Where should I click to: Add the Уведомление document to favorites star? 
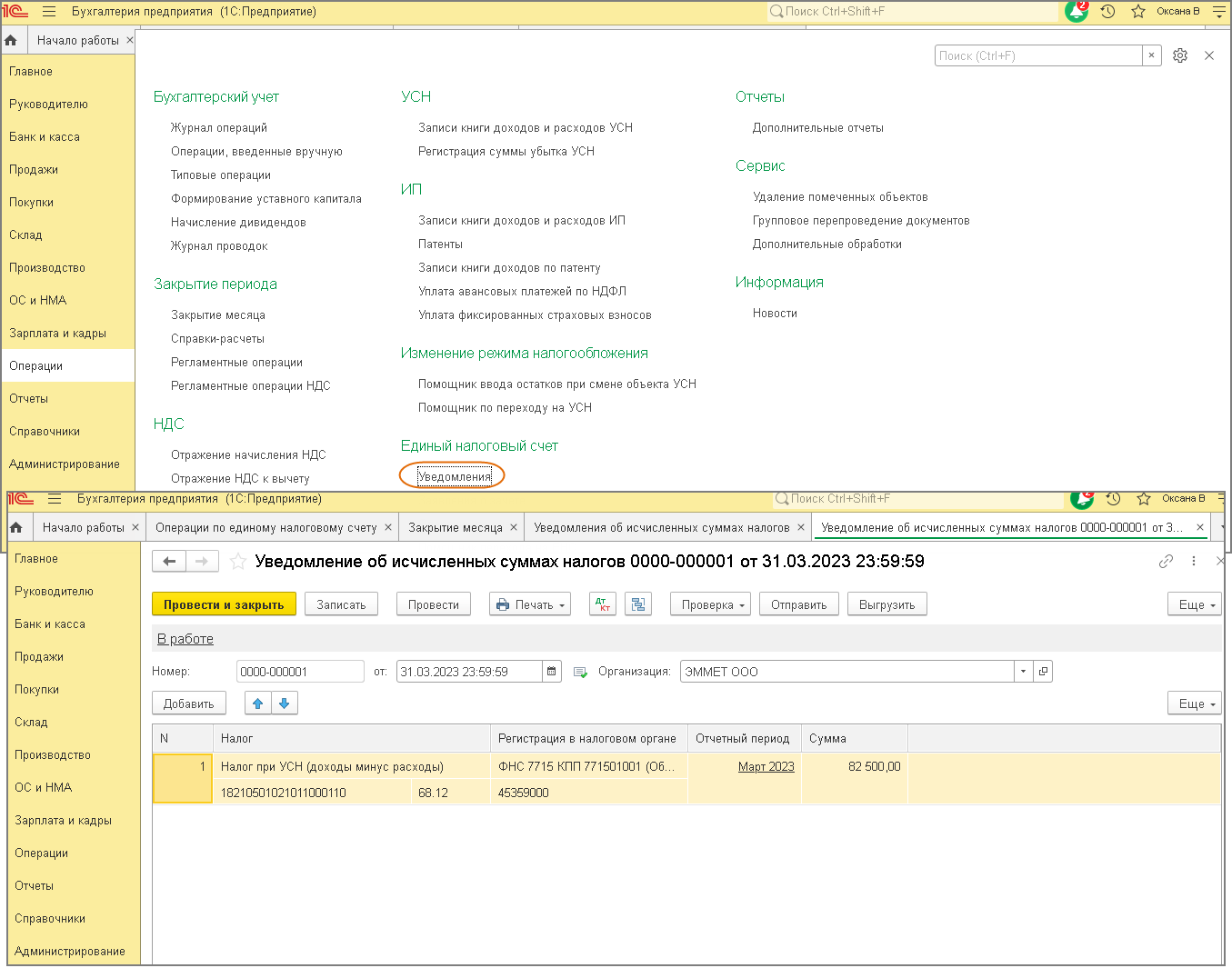pos(237,562)
